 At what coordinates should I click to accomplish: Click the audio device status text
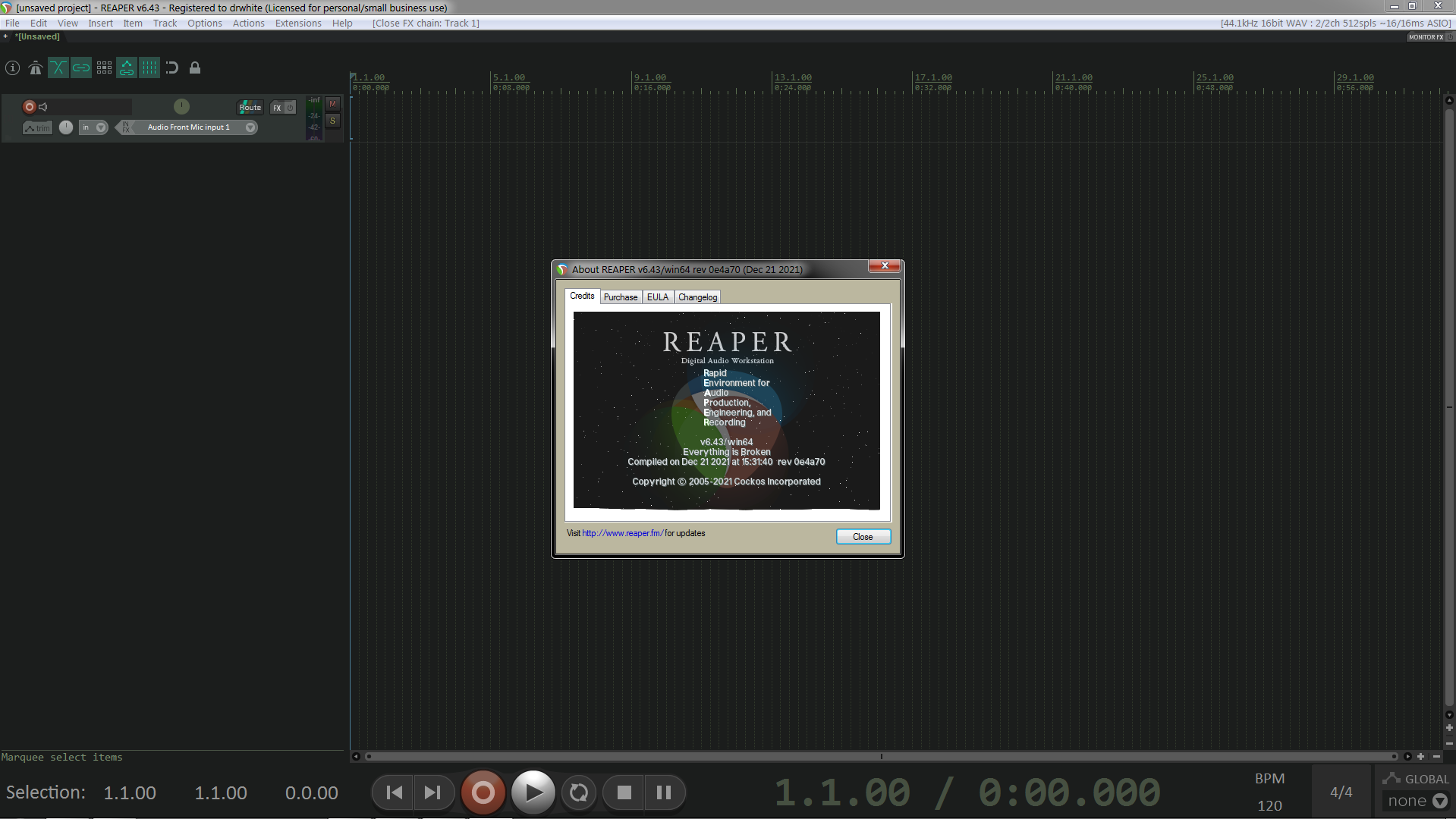pos(1335,24)
